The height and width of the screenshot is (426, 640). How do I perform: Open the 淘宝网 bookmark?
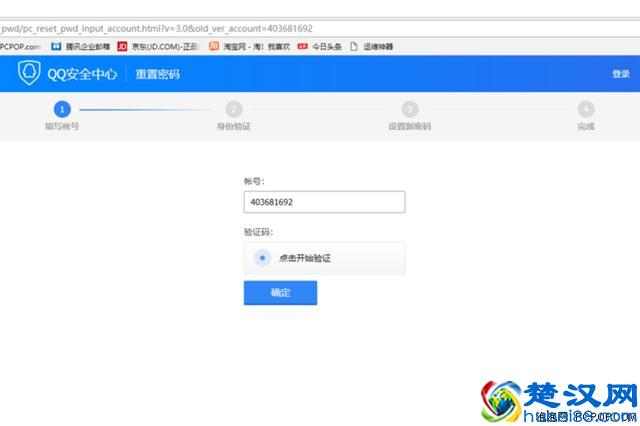click(x=249, y=47)
